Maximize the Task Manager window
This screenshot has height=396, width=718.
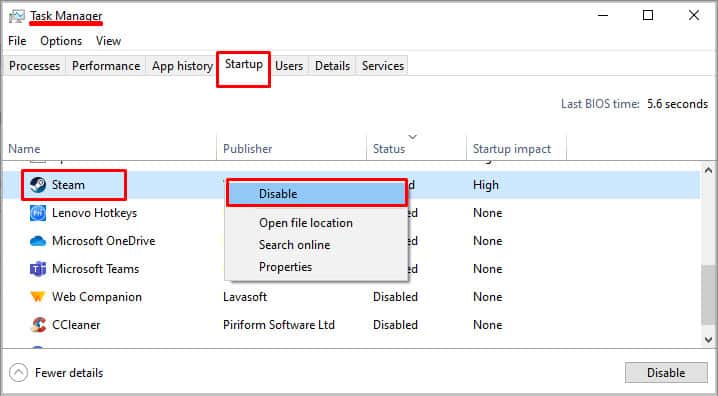tap(648, 16)
